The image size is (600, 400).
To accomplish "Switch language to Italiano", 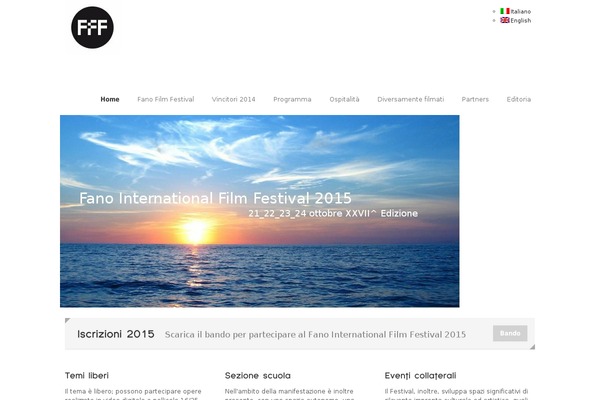I will coord(520,11).
